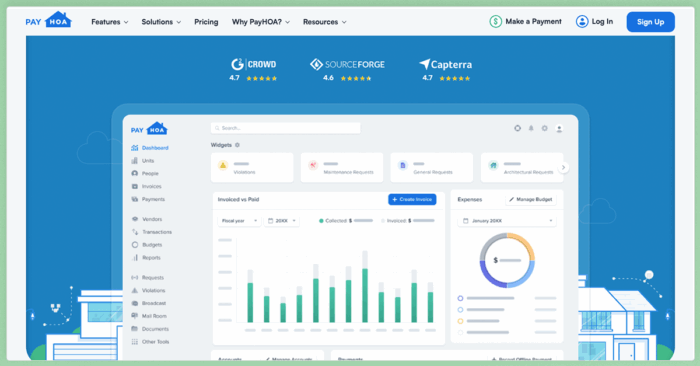Click the Other Tools grid icon
Screen dimensions: 700x366
tap(134, 342)
